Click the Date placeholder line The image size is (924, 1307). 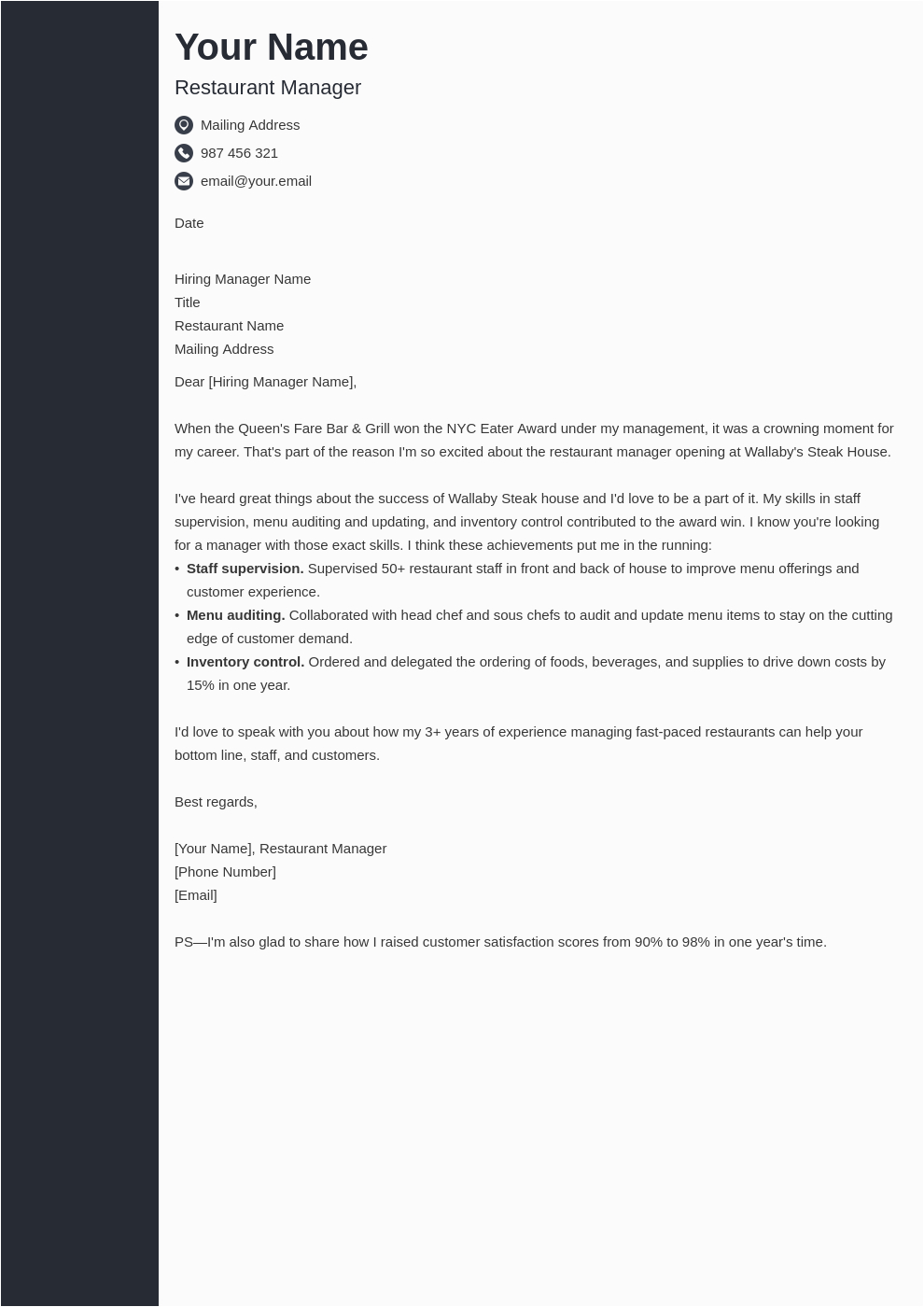pos(189,223)
